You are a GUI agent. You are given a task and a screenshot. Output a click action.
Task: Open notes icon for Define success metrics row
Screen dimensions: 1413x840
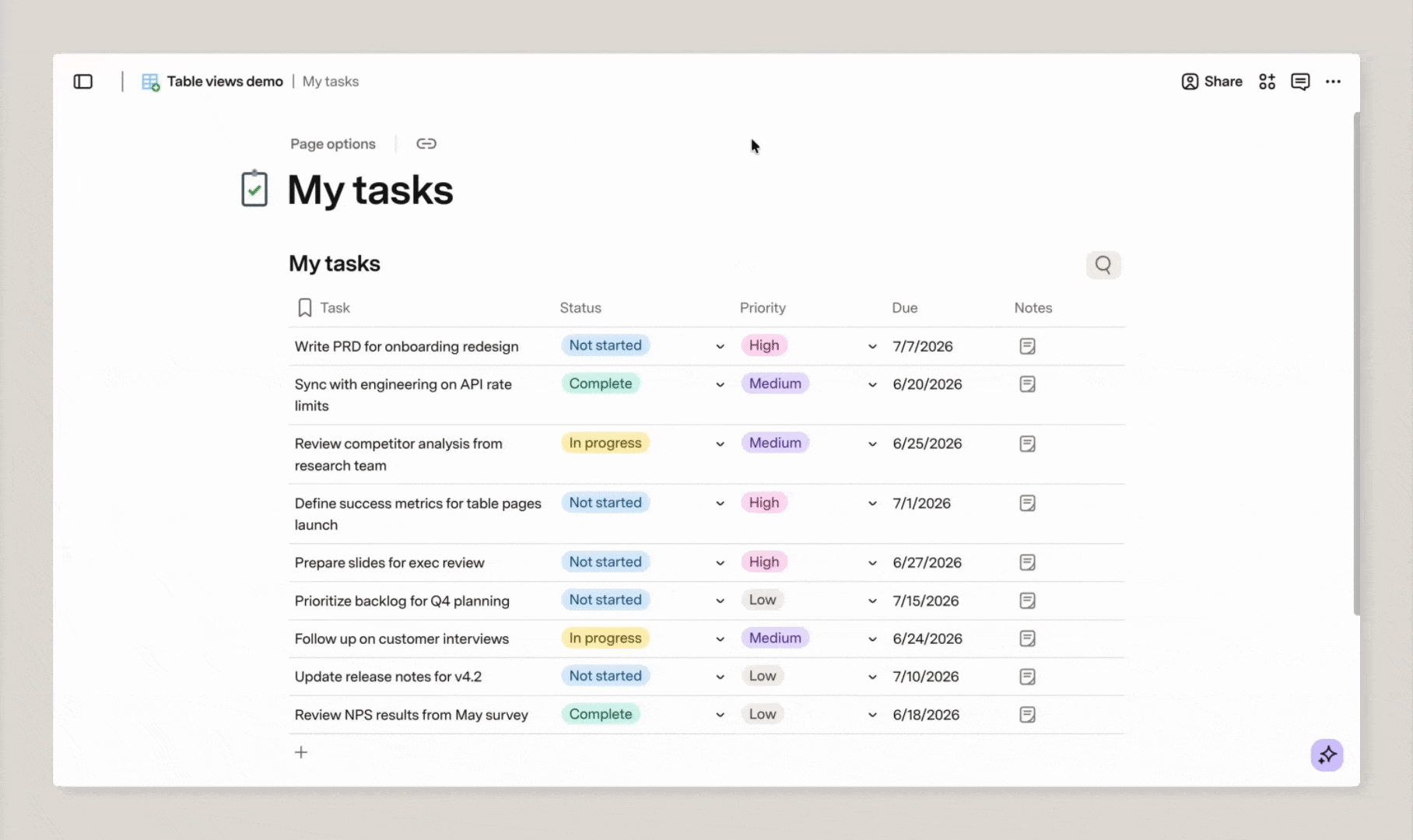coord(1027,503)
